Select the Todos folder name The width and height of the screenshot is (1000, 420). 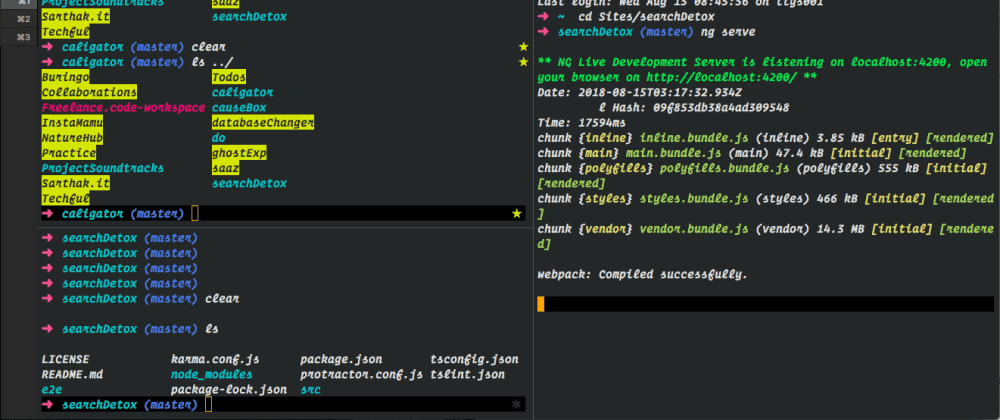coord(229,78)
